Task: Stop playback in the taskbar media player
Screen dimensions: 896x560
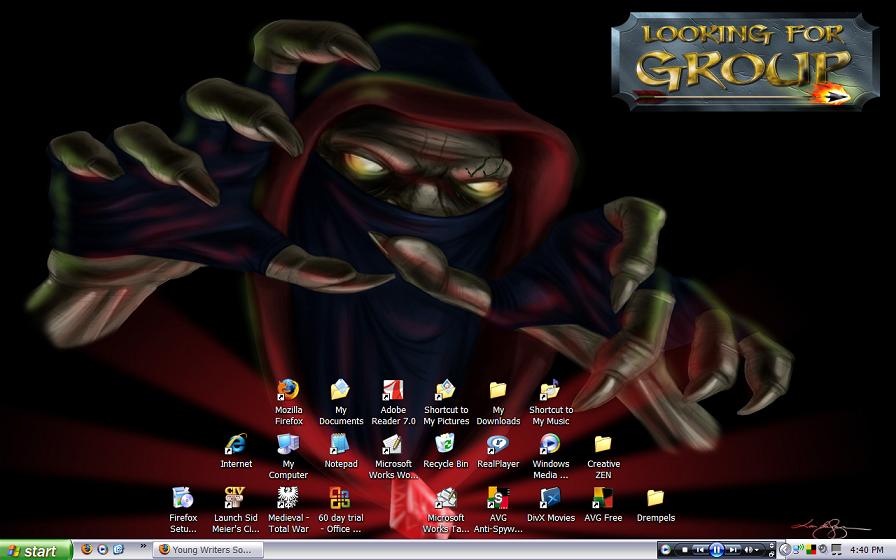Action: 685,550
